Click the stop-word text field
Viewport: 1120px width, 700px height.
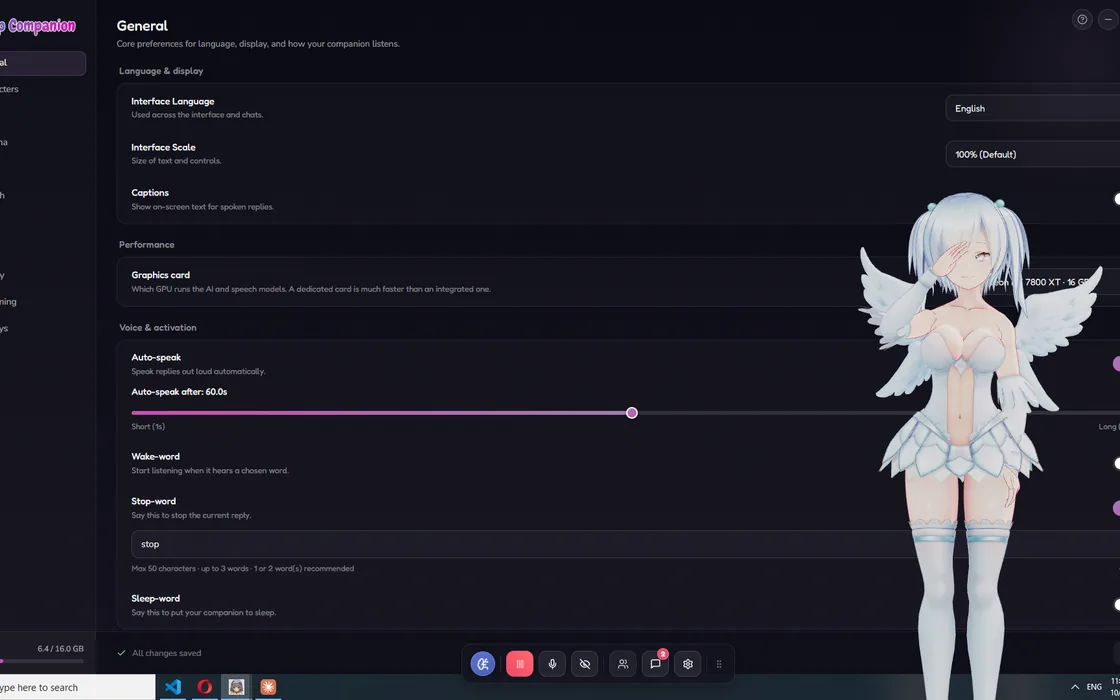[626, 544]
